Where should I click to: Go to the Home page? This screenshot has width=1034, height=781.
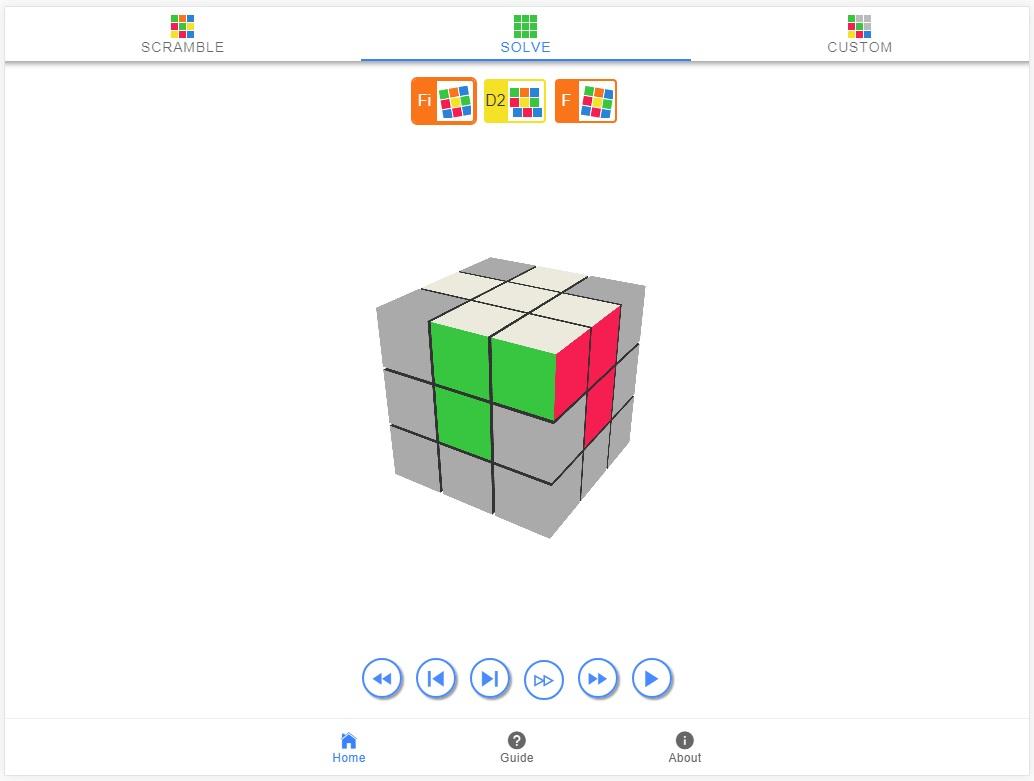[x=349, y=748]
